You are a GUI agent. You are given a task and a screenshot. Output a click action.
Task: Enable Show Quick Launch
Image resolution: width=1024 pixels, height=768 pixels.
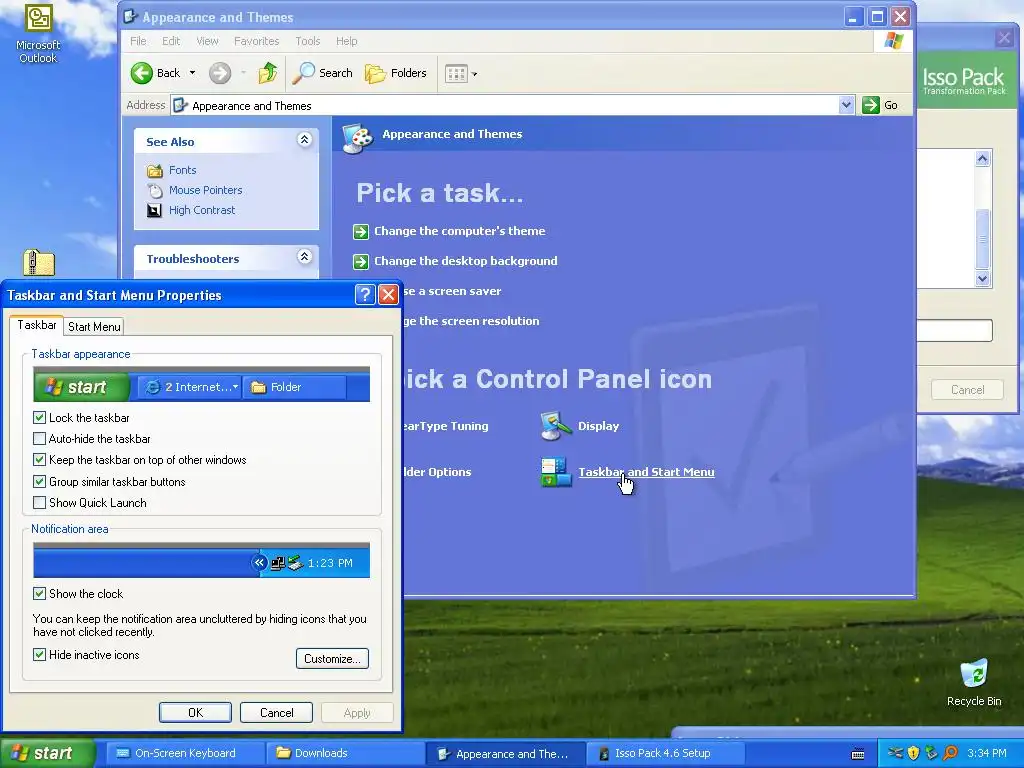39,503
